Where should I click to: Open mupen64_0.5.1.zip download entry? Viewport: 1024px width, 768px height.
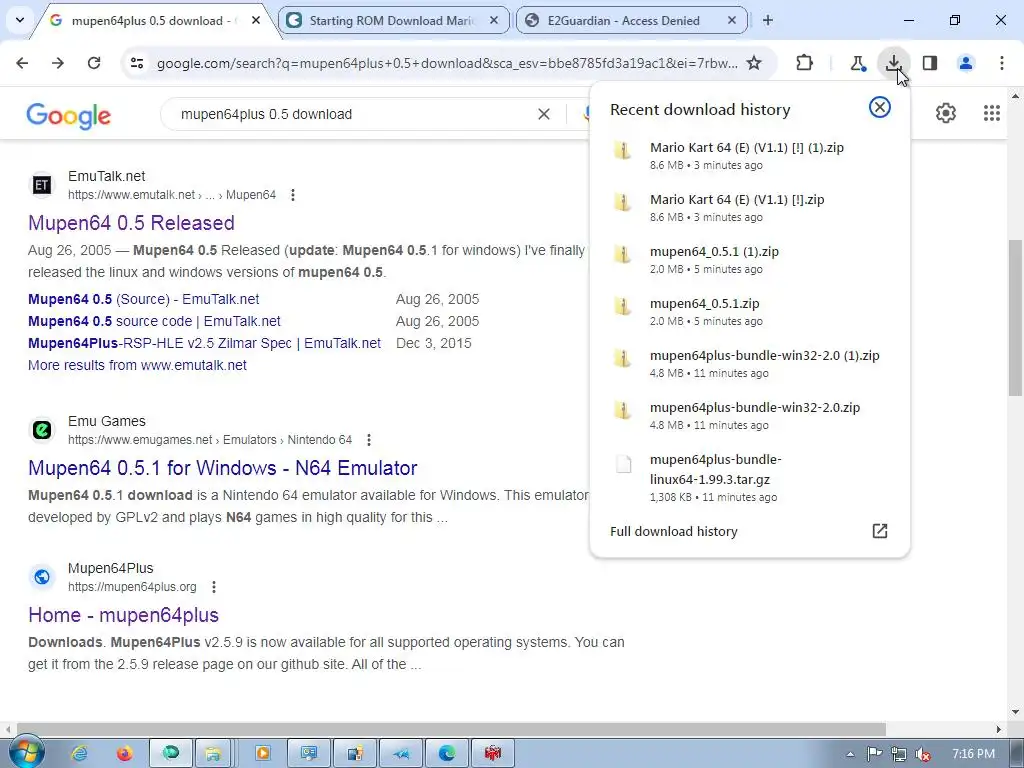pyautogui.click(x=749, y=312)
